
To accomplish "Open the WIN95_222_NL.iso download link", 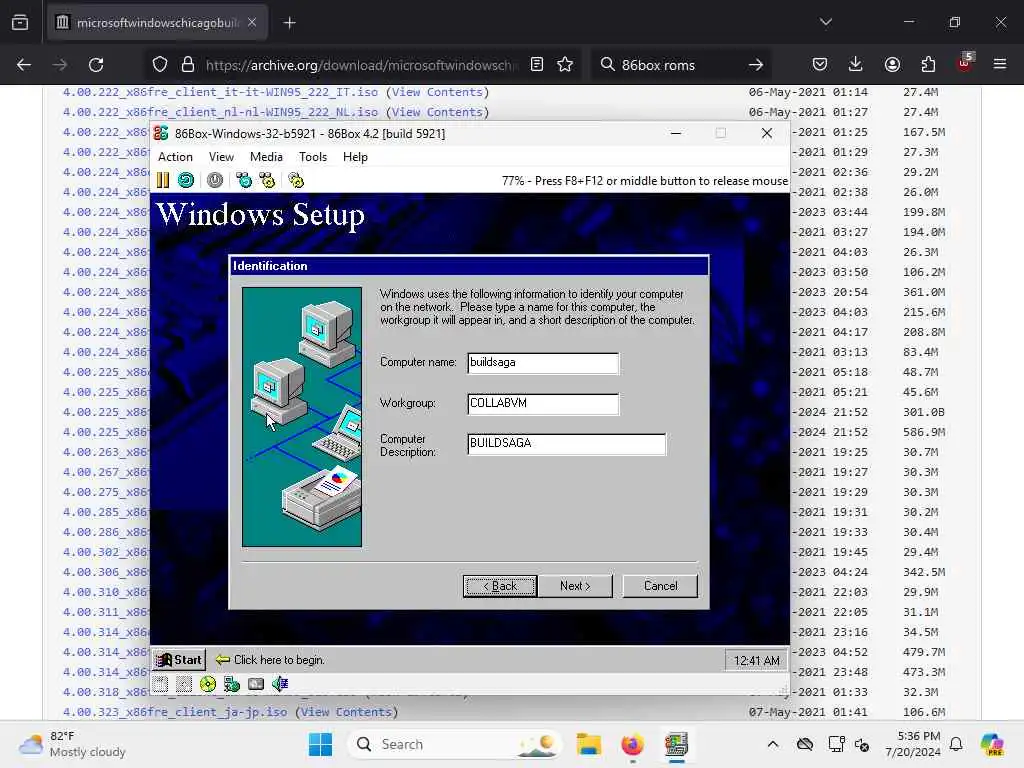I will point(220,112).
